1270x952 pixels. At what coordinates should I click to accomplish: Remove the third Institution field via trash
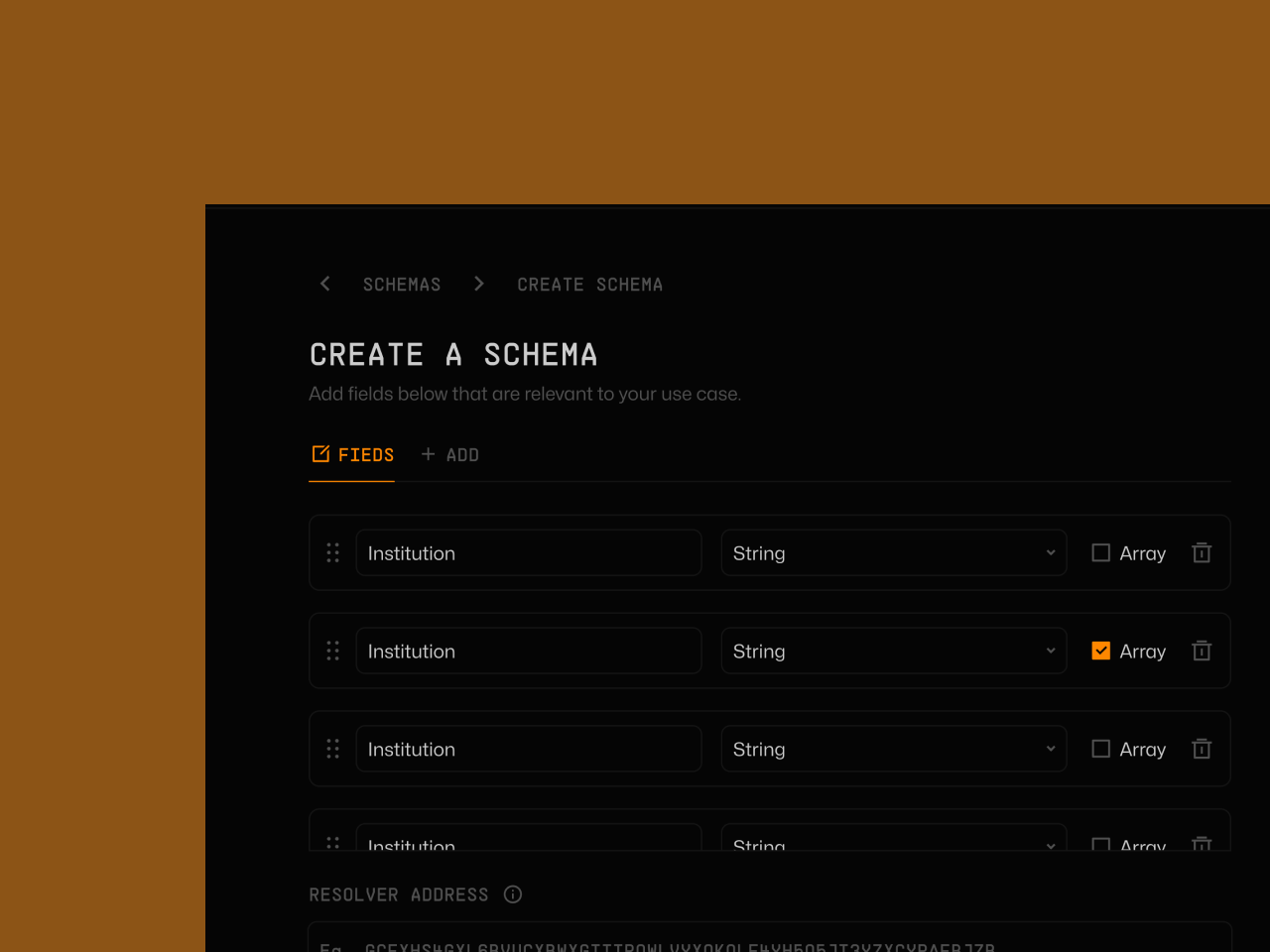click(x=1201, y=750)
